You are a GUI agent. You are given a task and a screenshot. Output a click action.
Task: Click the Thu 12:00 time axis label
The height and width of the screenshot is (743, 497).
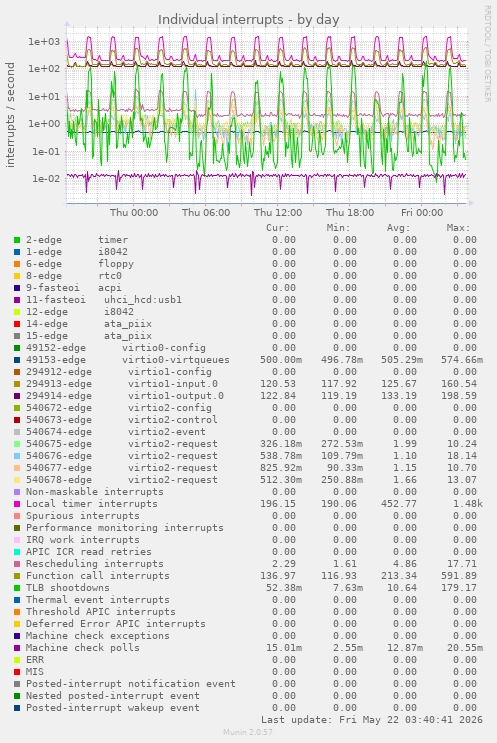click(x=278, y=213)
